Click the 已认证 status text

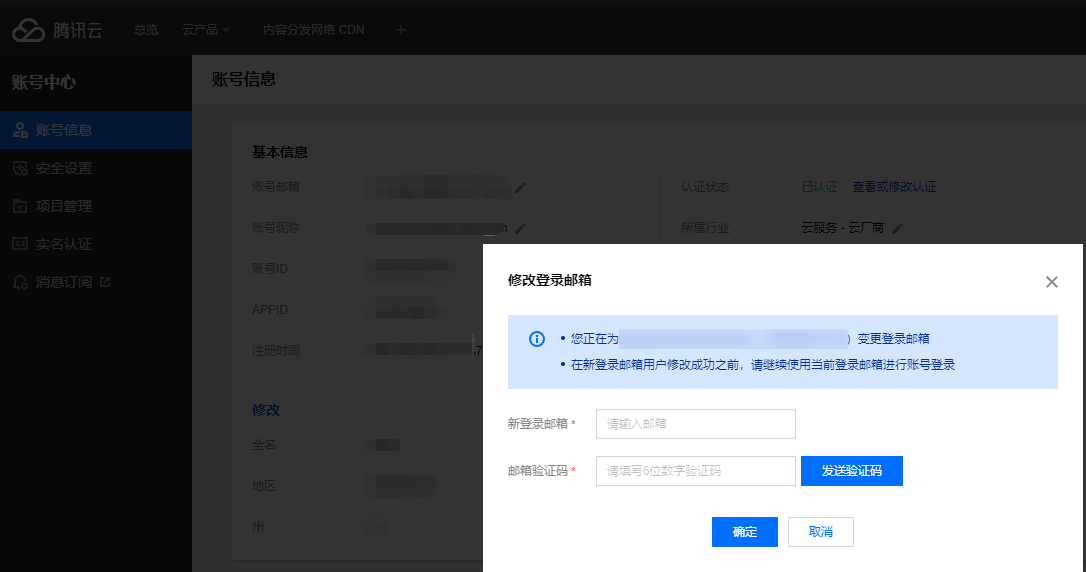pos(819,187)
